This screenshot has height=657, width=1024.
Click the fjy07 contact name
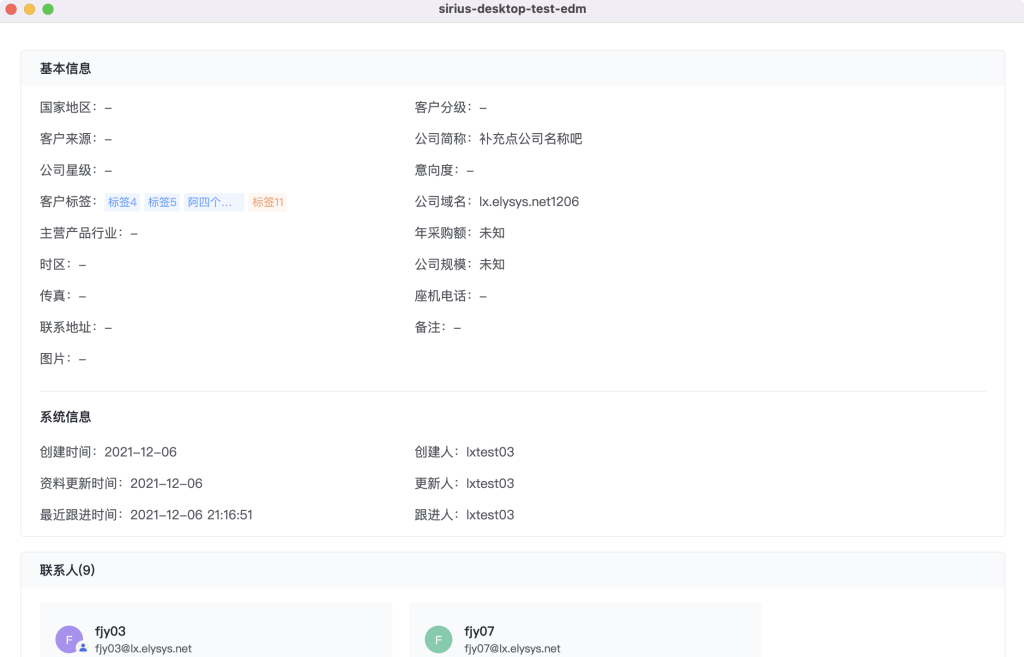click(x=479, y=631)
